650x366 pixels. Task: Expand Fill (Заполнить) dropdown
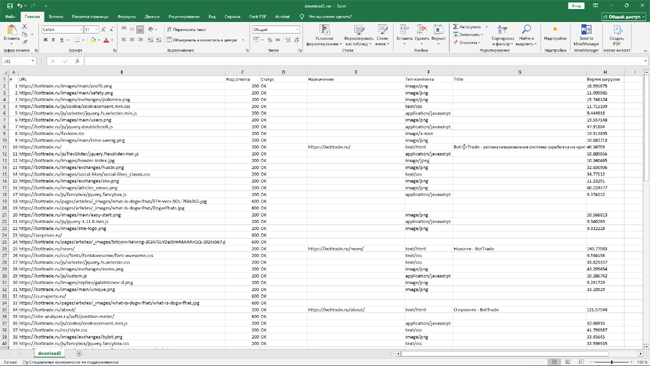tap(482, 35)
